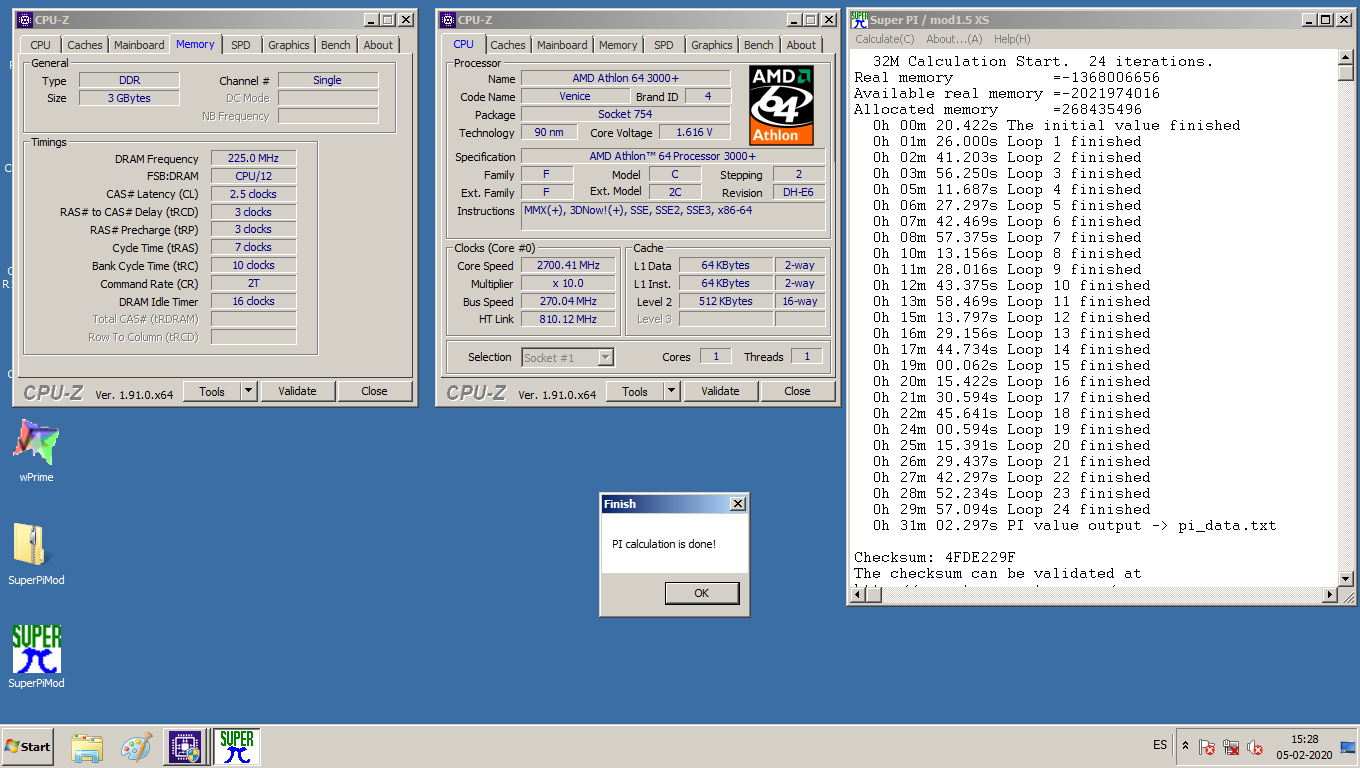Click Super PI vertical scrollbar up arrow
1360x768 pixels.
[x=1345, y=57]
